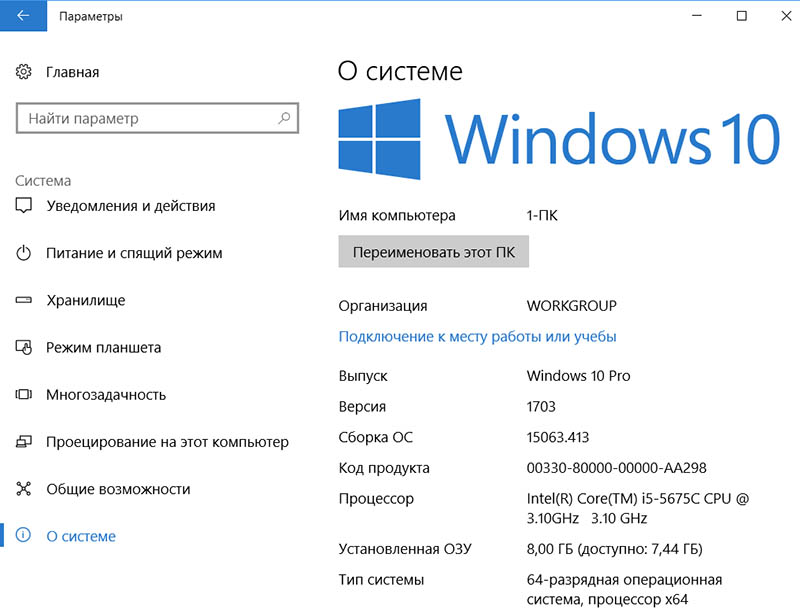This screenshot has width=800, height=609.
Task: Click the back arrow button
Action: pyautogui.click(x=23, y=16)
